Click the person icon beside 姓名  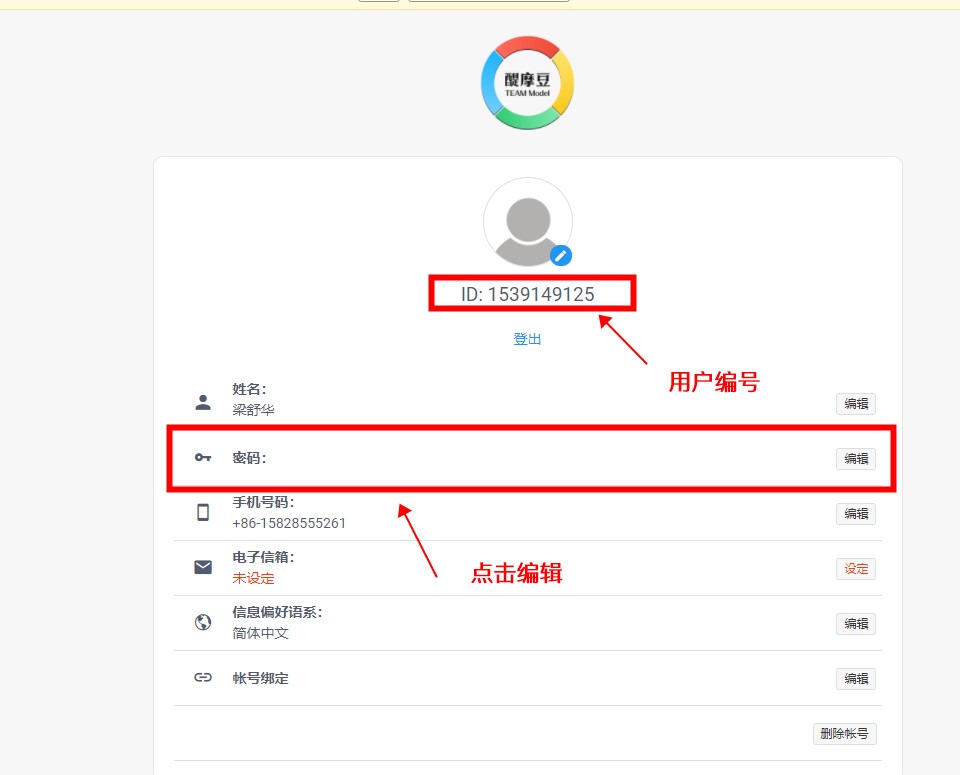203,403
